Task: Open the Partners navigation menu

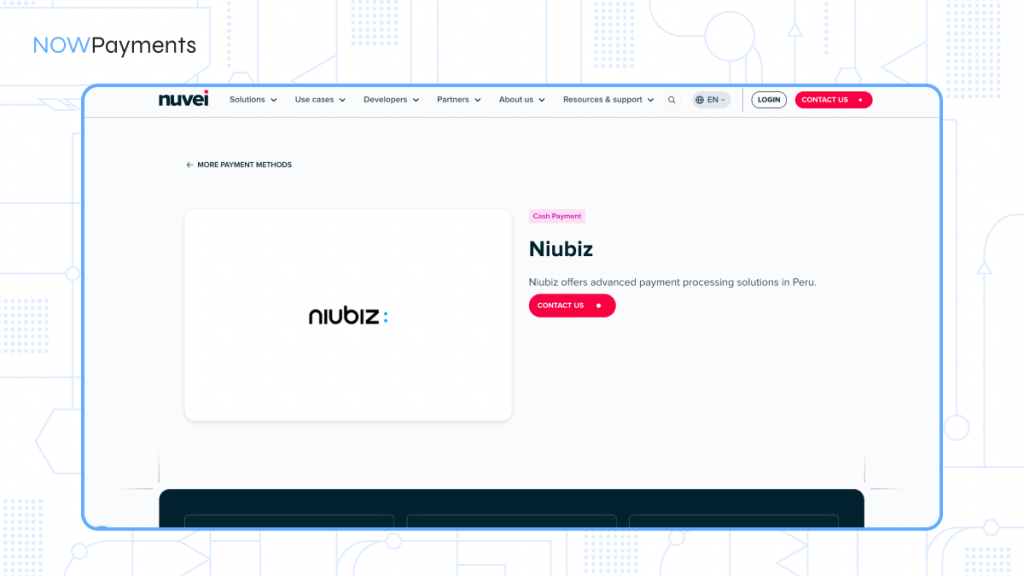Action: [x=459, y=100]
